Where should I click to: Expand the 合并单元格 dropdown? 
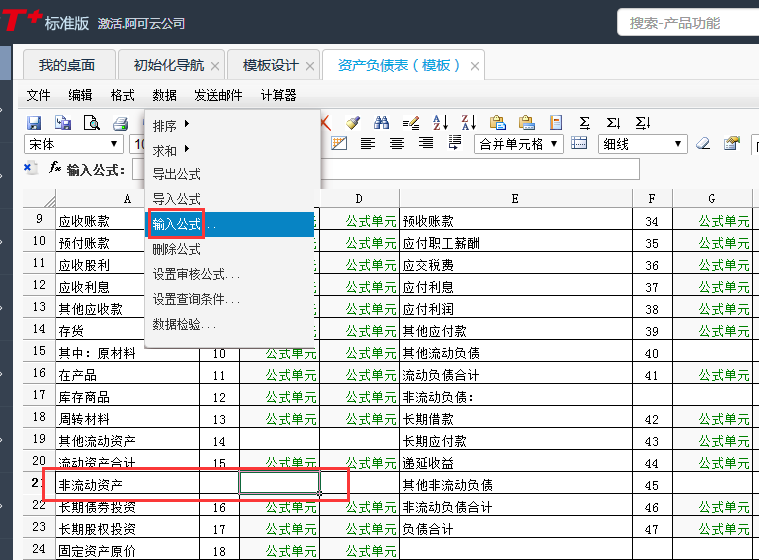coord(555,144)
